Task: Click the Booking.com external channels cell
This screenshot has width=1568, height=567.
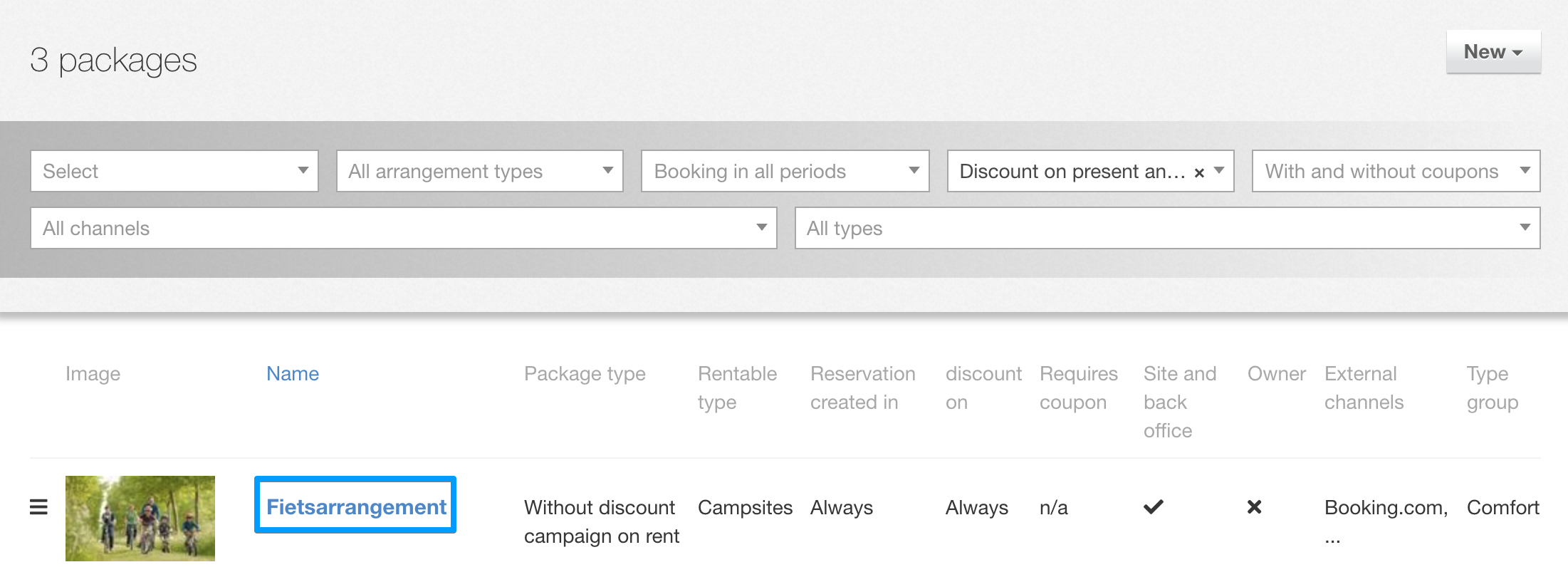Action: click(x=1385, y=509)
